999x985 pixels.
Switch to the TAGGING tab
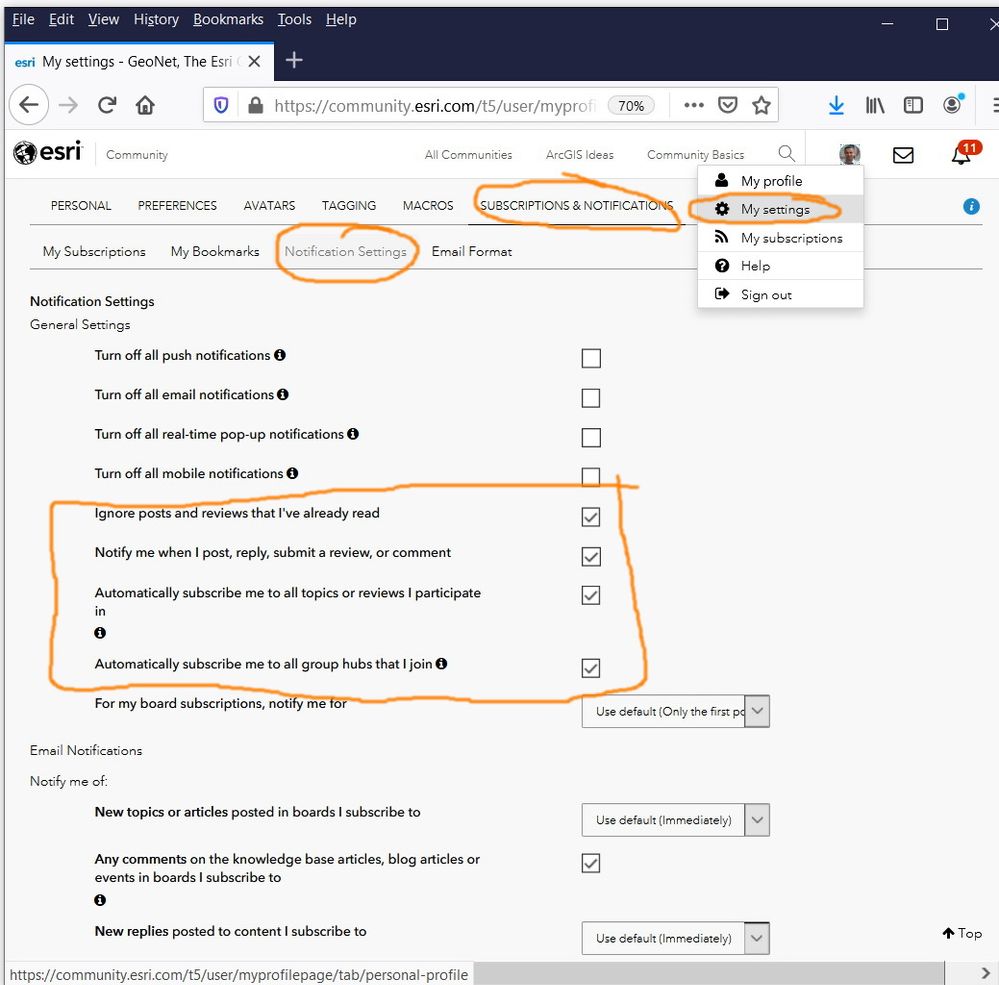tap(349, 206)
